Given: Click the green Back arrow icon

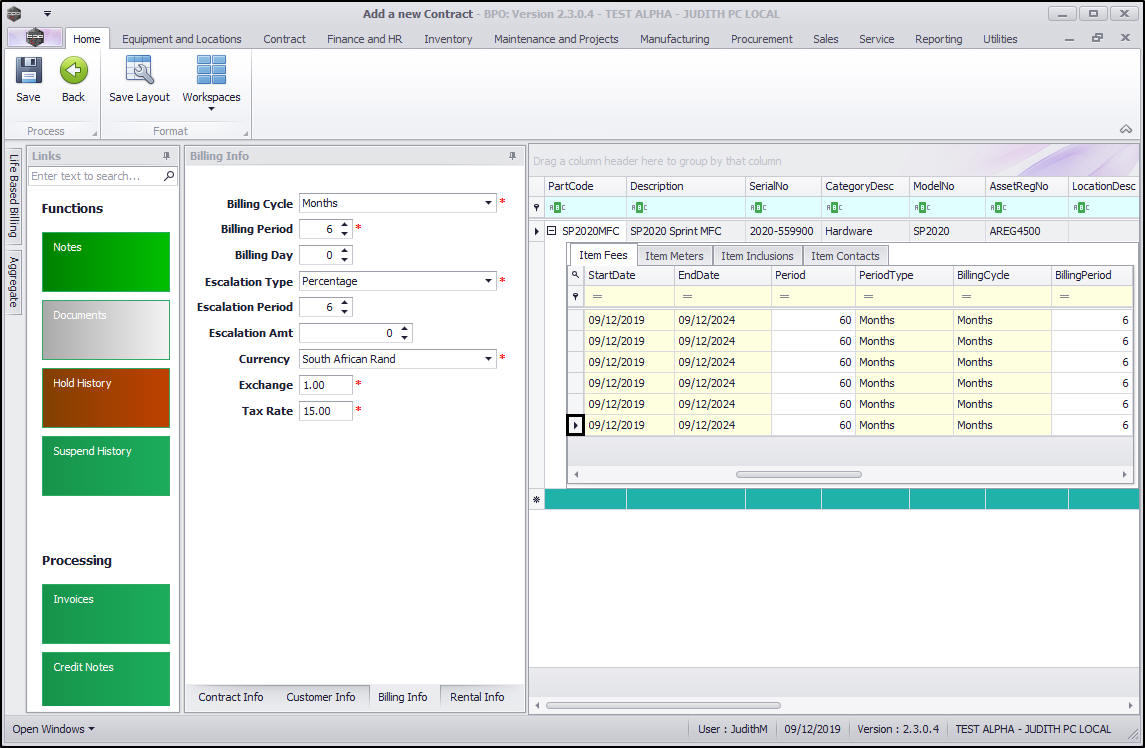Looking at the screenshot, I should 73,71.
